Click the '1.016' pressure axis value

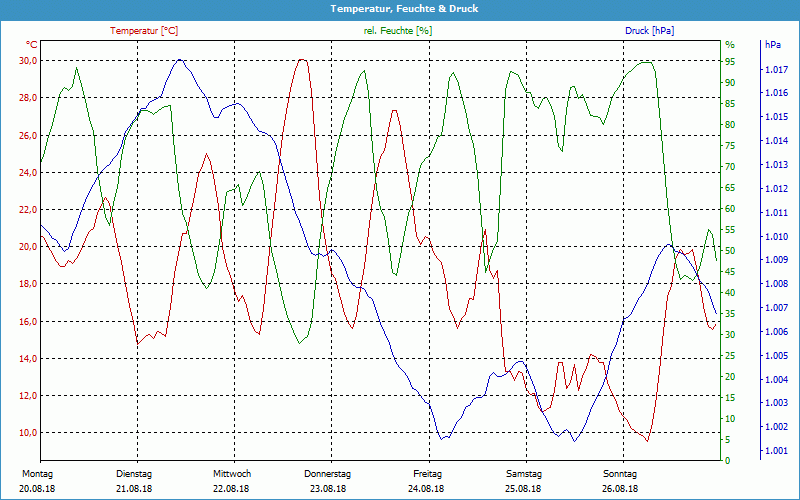tap(777, 93)
